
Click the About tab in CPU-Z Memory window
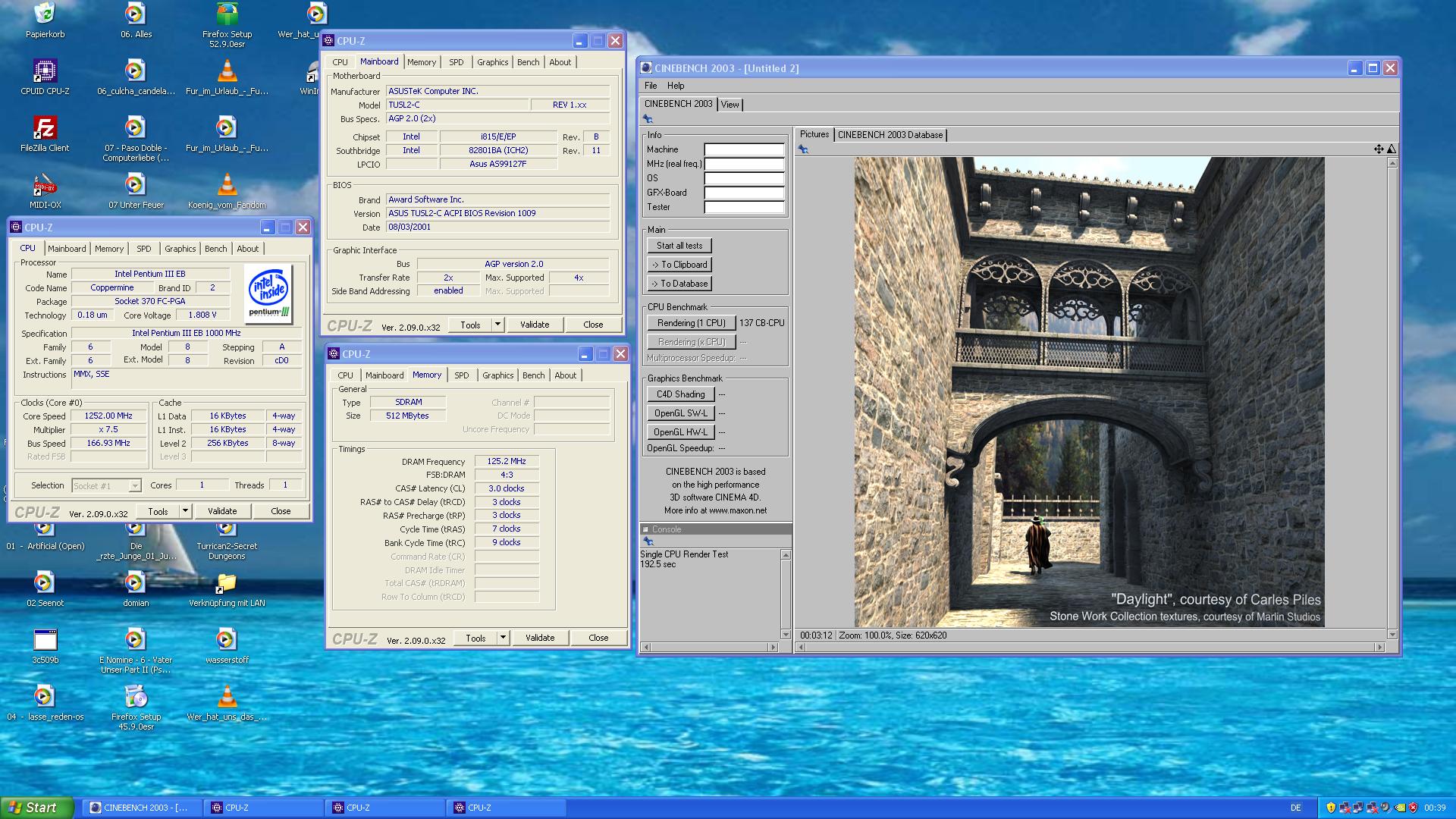click(565, 375)
